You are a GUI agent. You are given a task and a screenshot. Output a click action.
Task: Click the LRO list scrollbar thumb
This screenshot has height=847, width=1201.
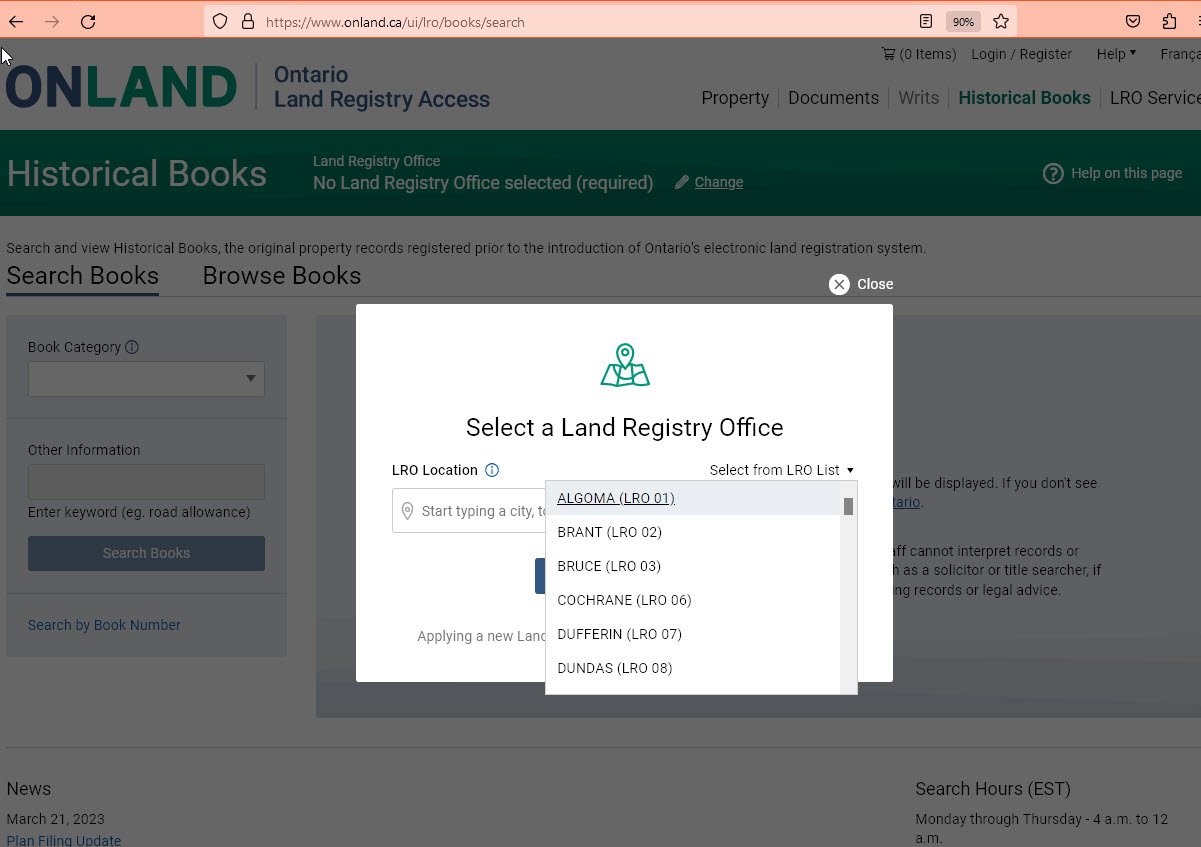[x=848, y=506]
